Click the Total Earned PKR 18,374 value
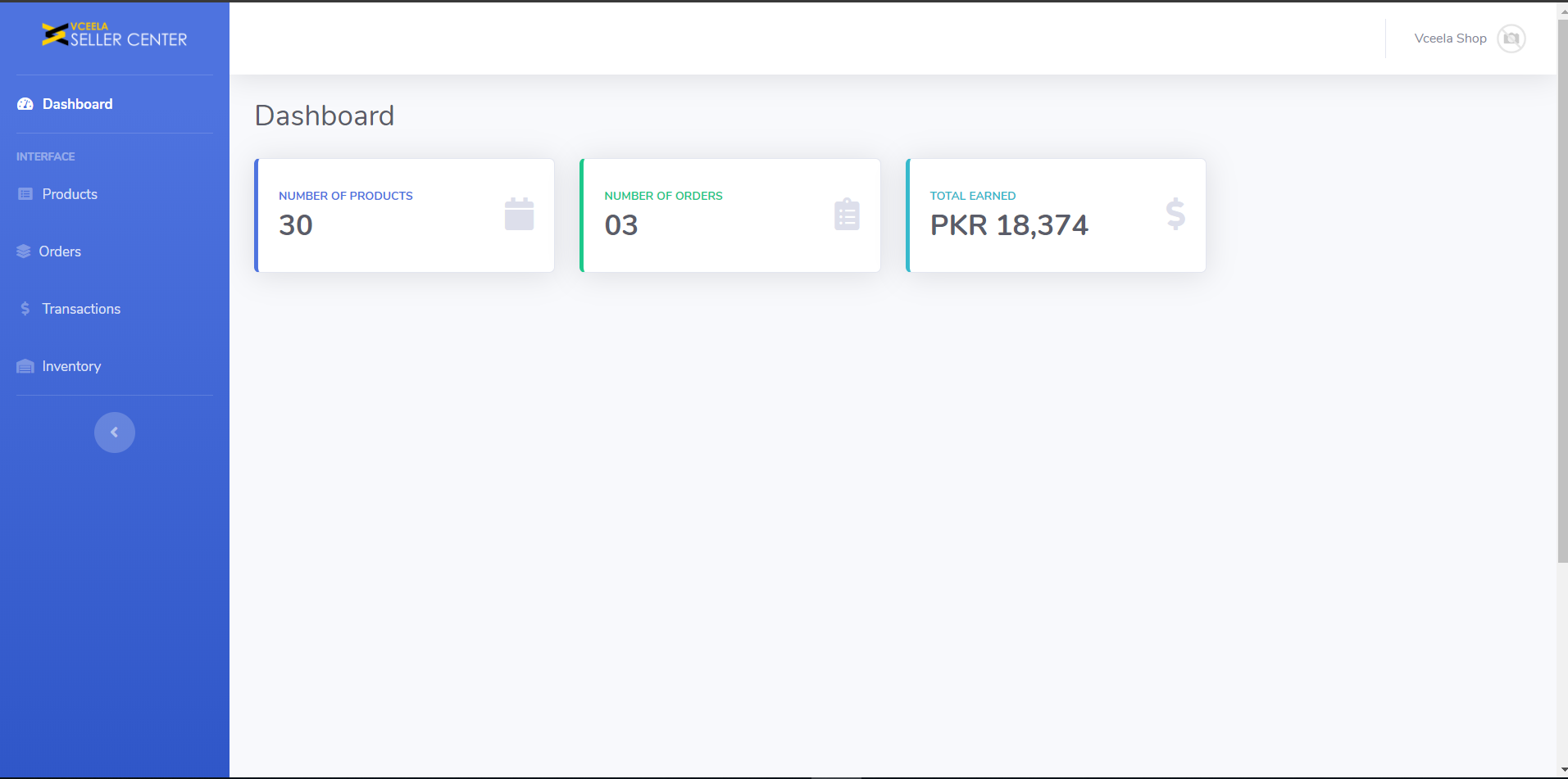 (1009, 225)
